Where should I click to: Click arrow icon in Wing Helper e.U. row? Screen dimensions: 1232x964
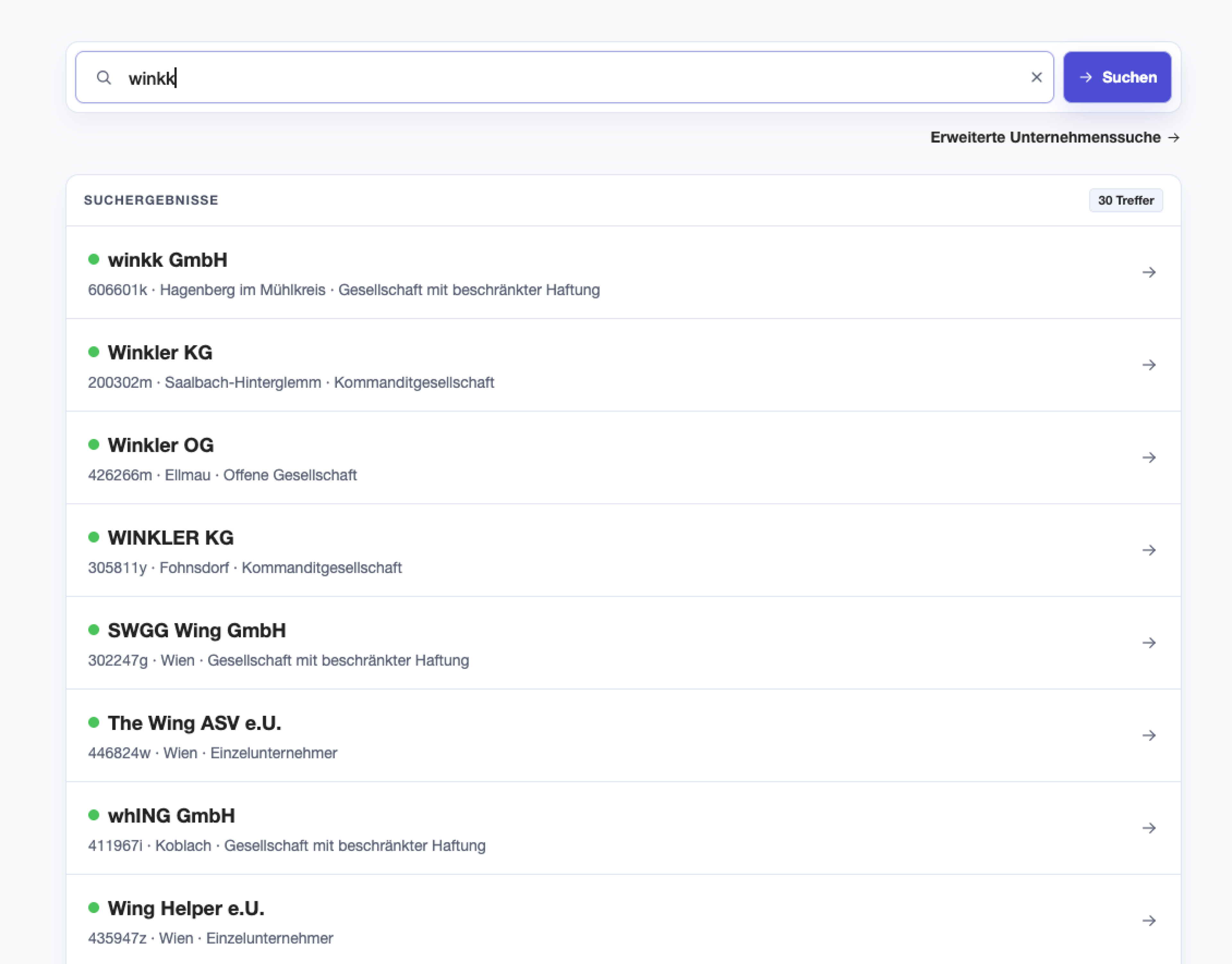click(1149, 920)
